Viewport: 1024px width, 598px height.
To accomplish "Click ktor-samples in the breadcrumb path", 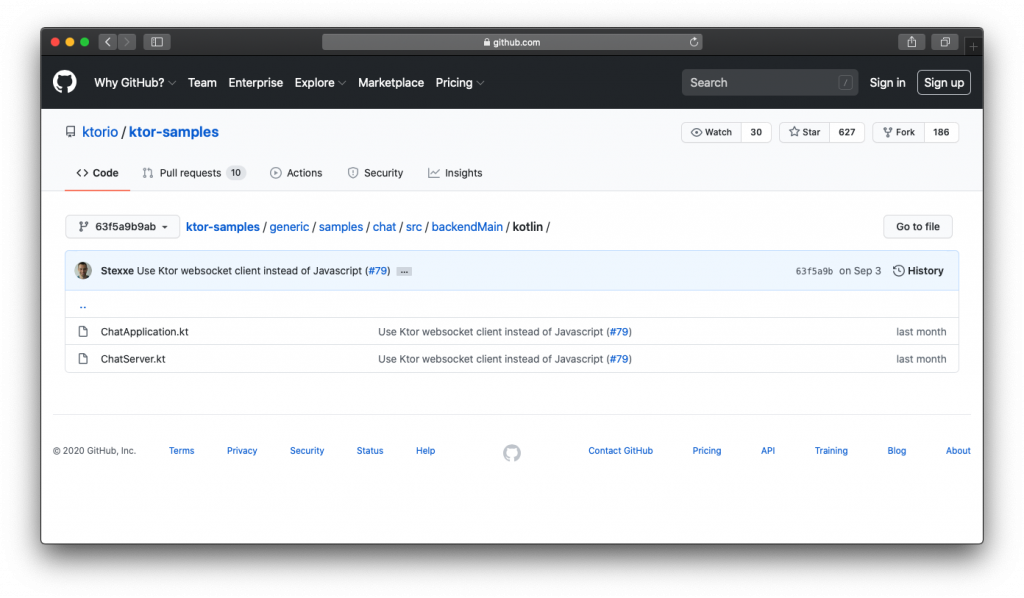I will click(x=223, y=227).
